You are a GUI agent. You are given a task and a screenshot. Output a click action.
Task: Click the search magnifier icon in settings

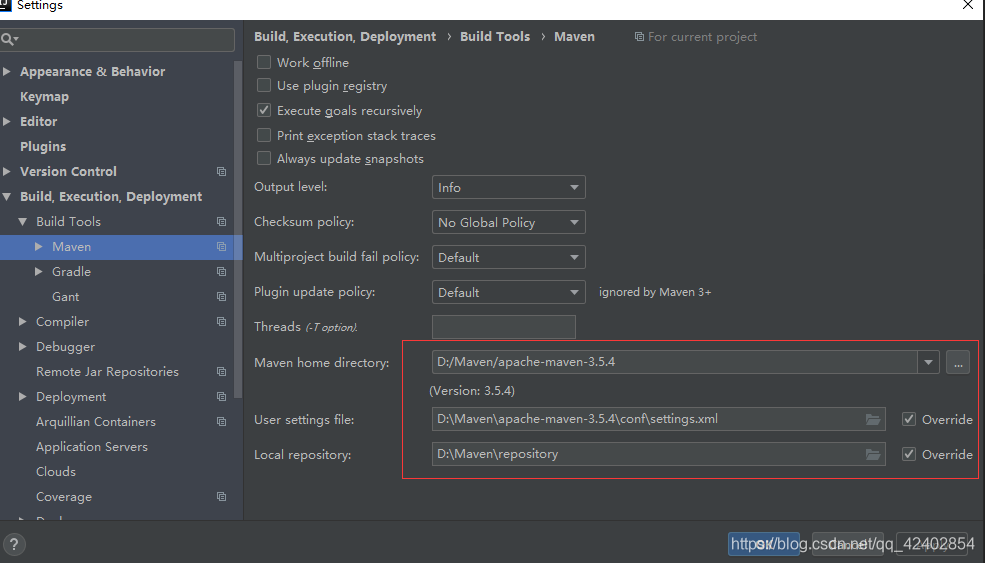[9, 40]
